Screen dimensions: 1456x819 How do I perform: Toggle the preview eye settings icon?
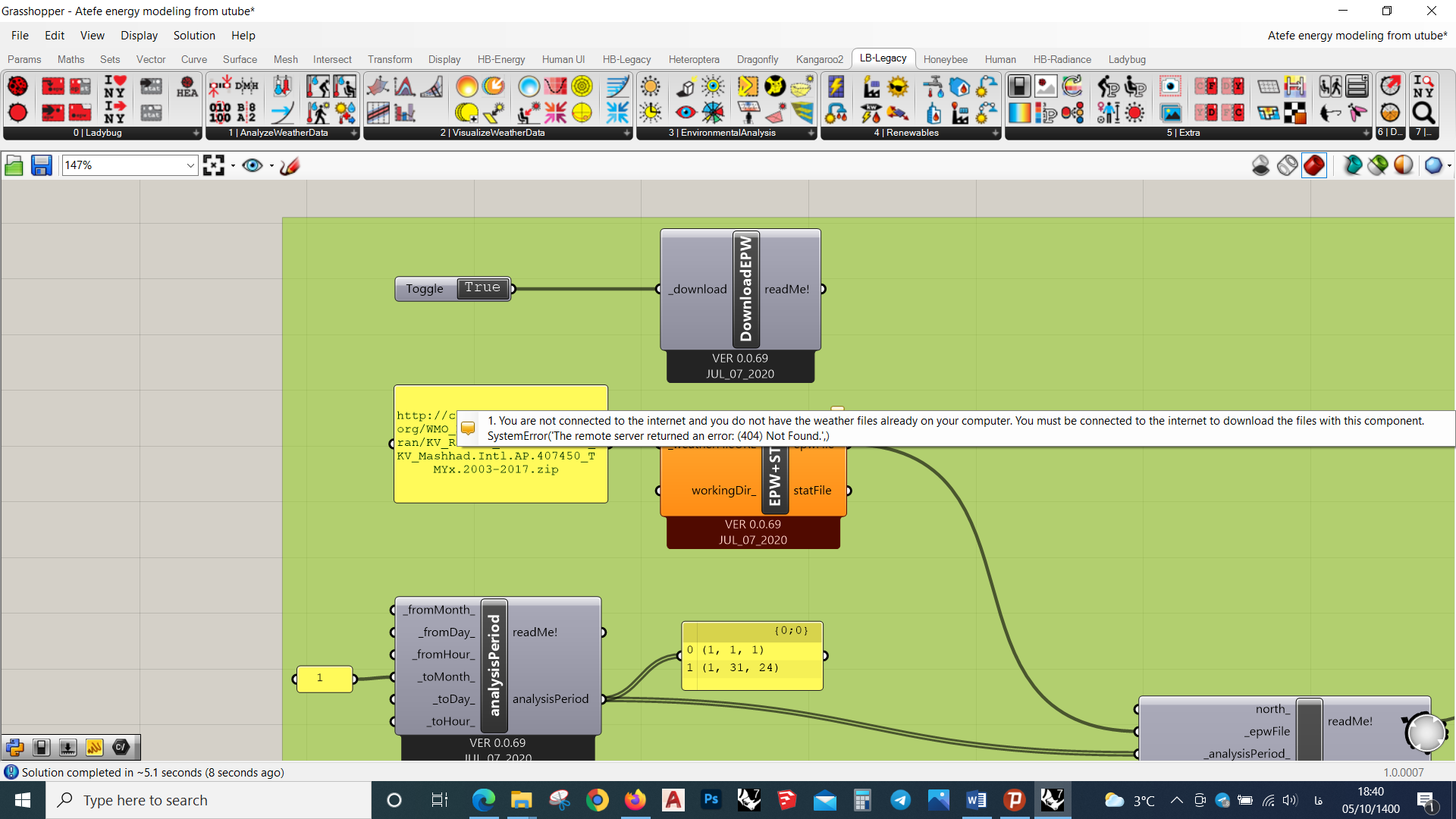[x=253, y=165]
